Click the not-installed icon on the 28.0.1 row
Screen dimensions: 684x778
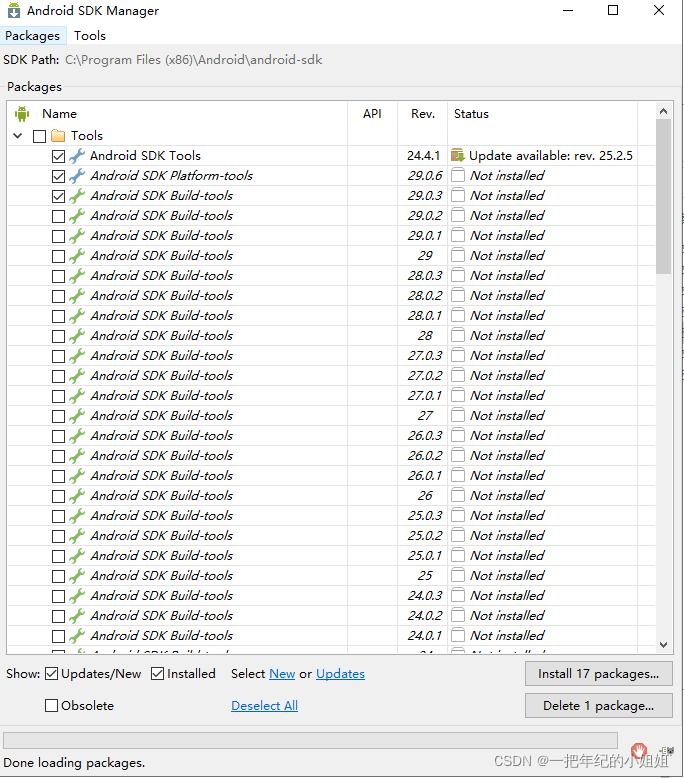tap(458, 316)
